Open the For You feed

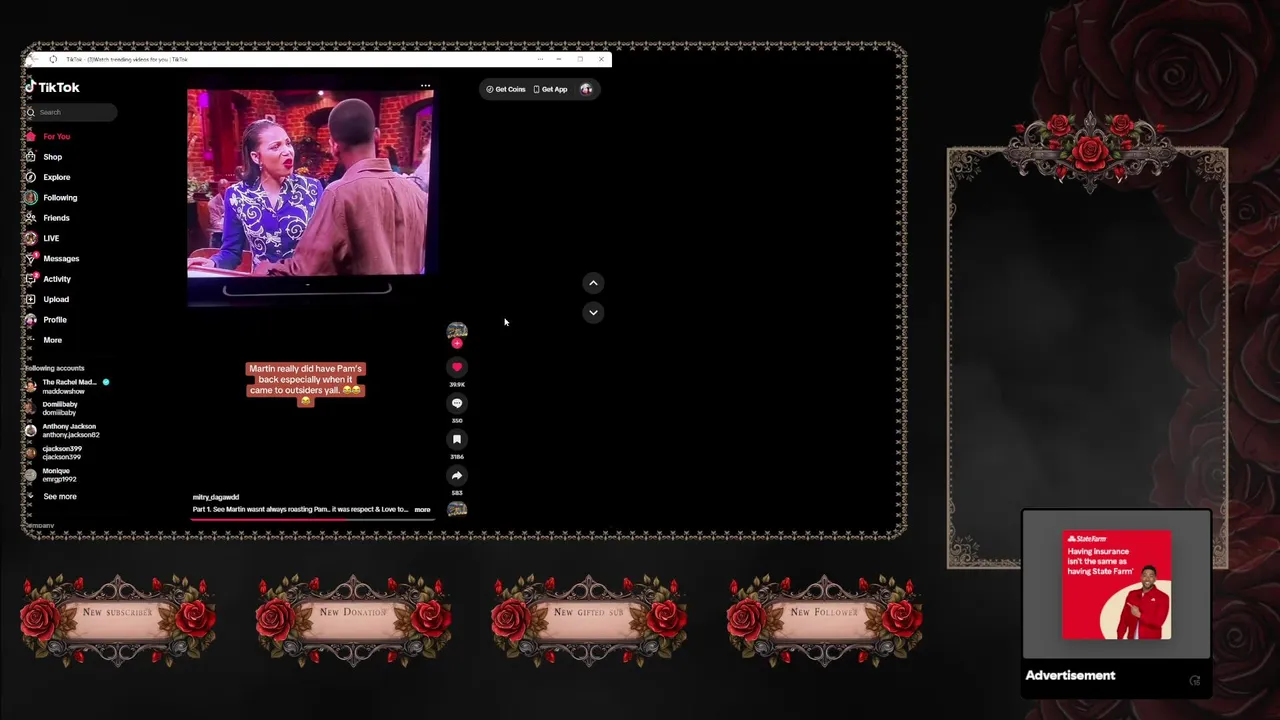click(48, 136)
